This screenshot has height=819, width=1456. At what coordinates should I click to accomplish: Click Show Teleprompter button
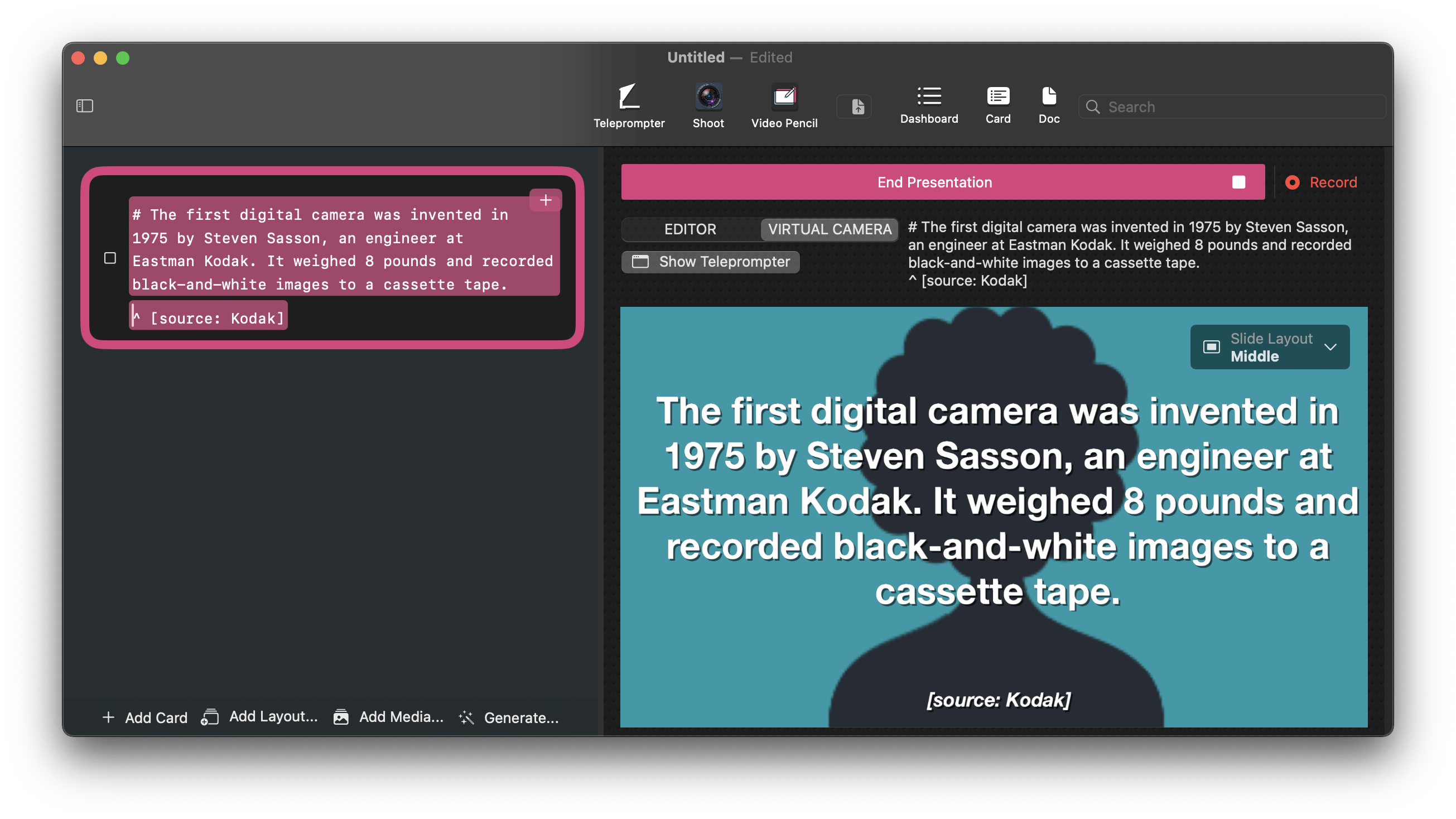[711, 262]
